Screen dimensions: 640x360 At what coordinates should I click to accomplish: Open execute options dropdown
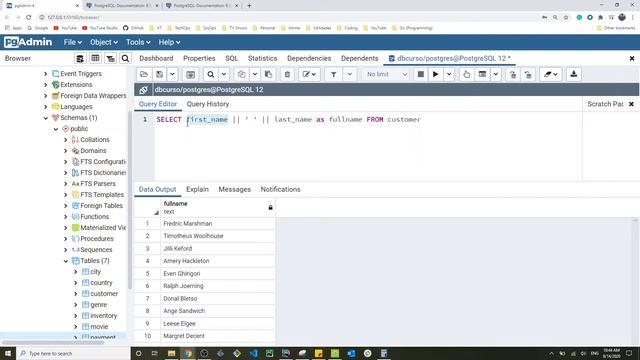pos(449,74)
